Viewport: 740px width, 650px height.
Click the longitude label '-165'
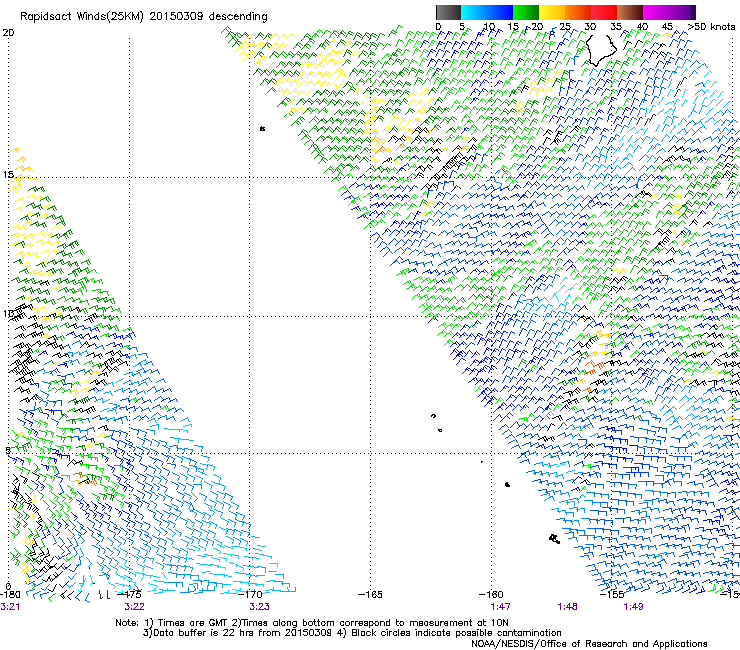[371, 595]
